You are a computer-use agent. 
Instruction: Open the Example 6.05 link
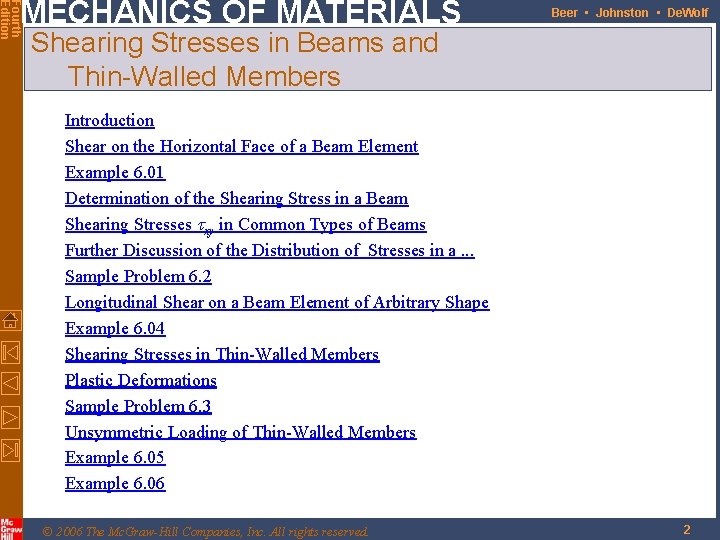[115, 457]
